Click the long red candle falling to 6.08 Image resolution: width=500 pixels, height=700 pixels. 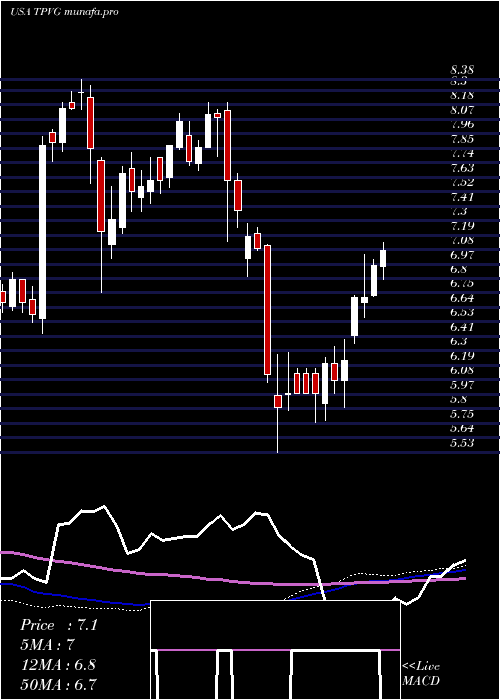click(267, 309)
